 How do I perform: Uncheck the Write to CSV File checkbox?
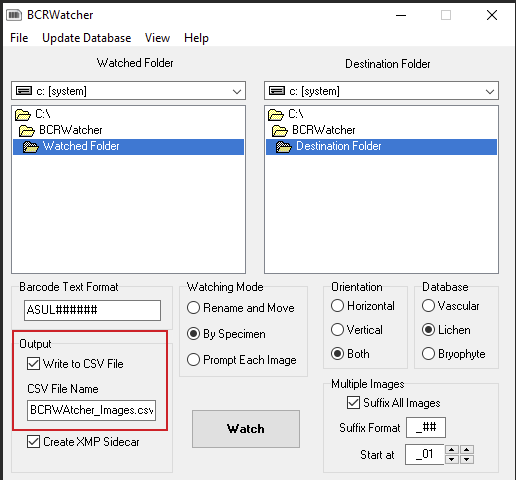click(x=33, y=363)
